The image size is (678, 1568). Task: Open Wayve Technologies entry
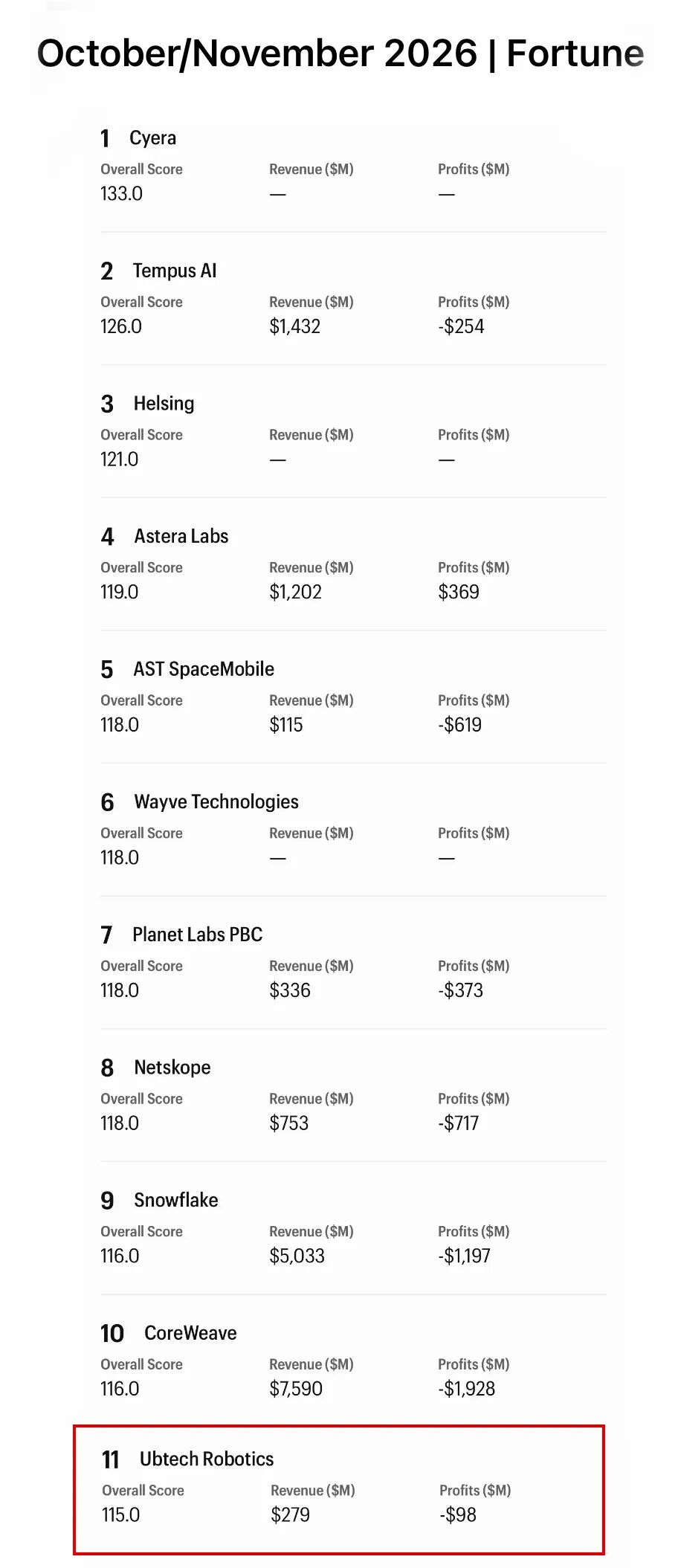click(x=216, y=801)
